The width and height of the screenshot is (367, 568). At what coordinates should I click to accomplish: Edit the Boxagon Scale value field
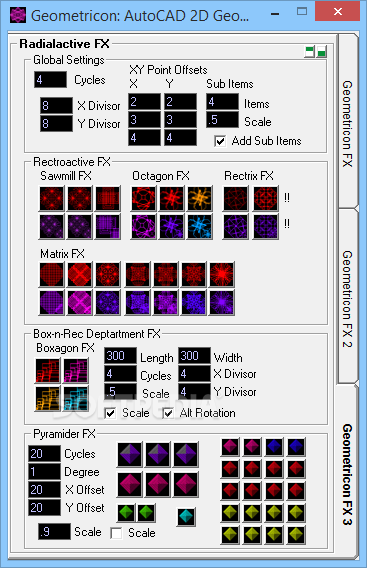point(120,392)
